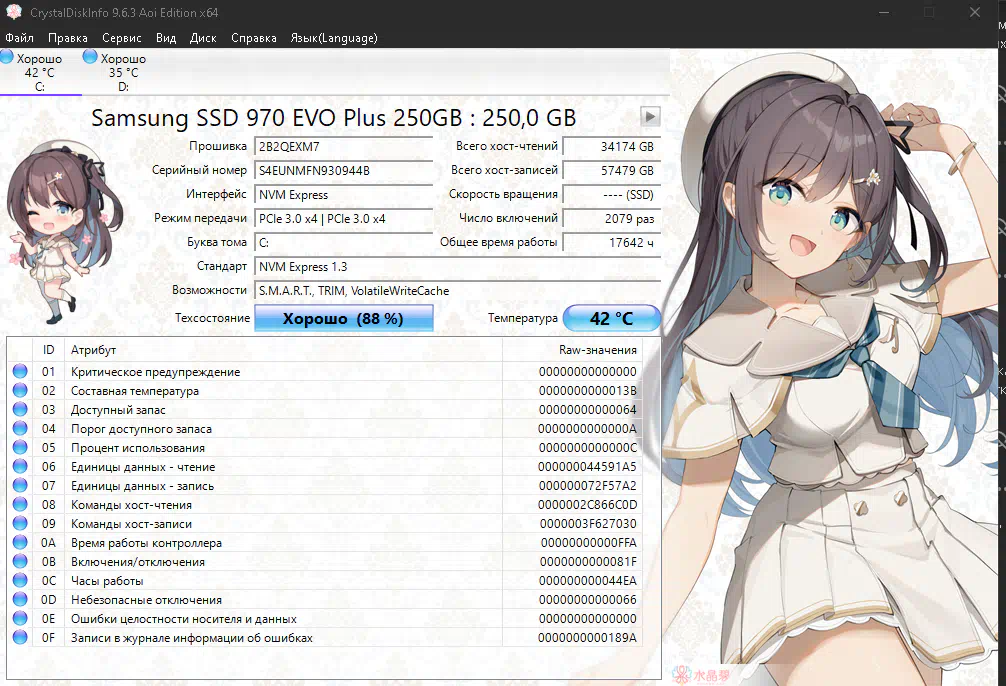Image resolution: width=1006 pixels, height=686 pixels.
Task: Click the raw value 000000000189A
Action: [587, 638]
